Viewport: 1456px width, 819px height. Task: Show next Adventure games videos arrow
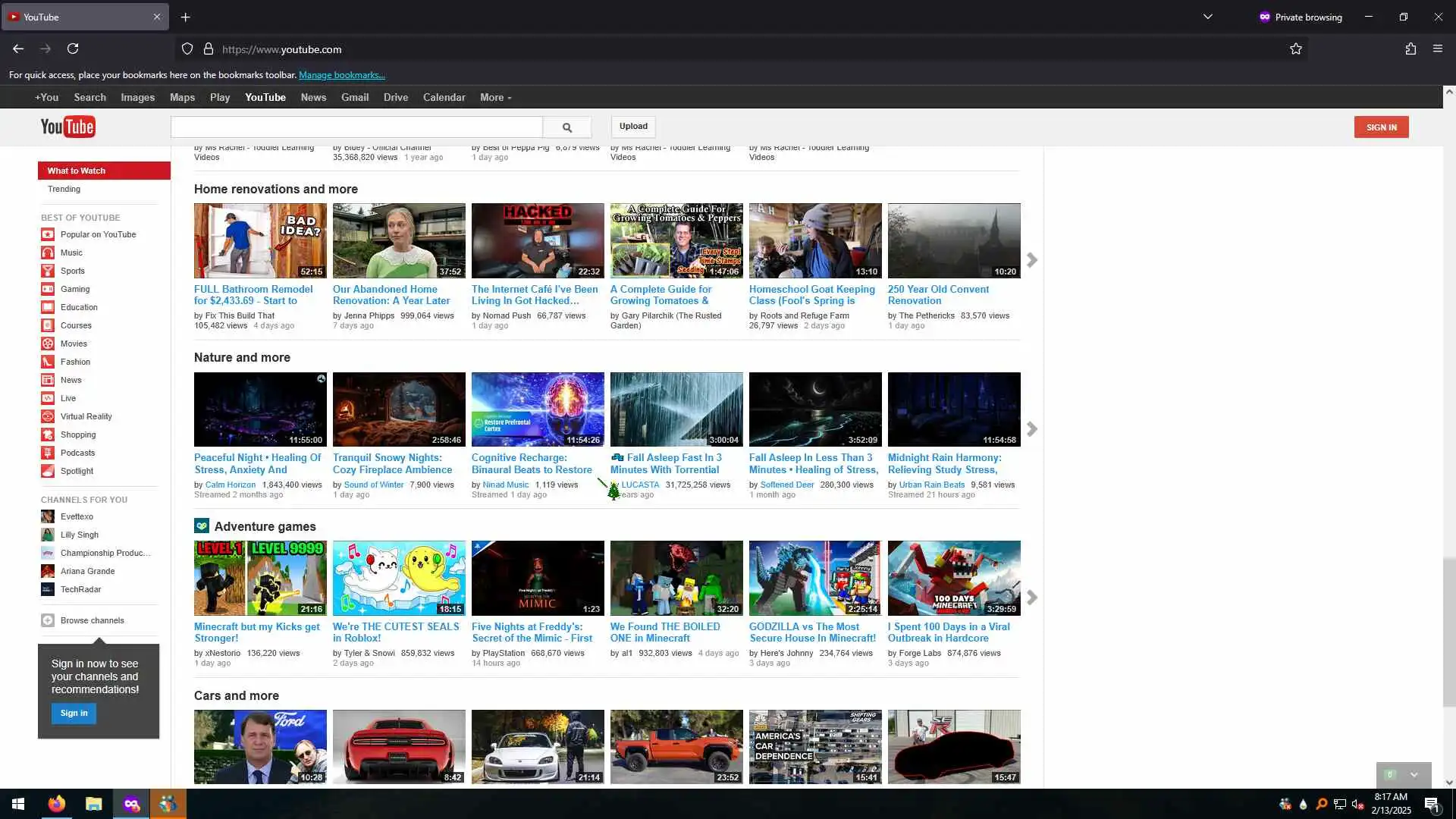[x=1032, y=598]
